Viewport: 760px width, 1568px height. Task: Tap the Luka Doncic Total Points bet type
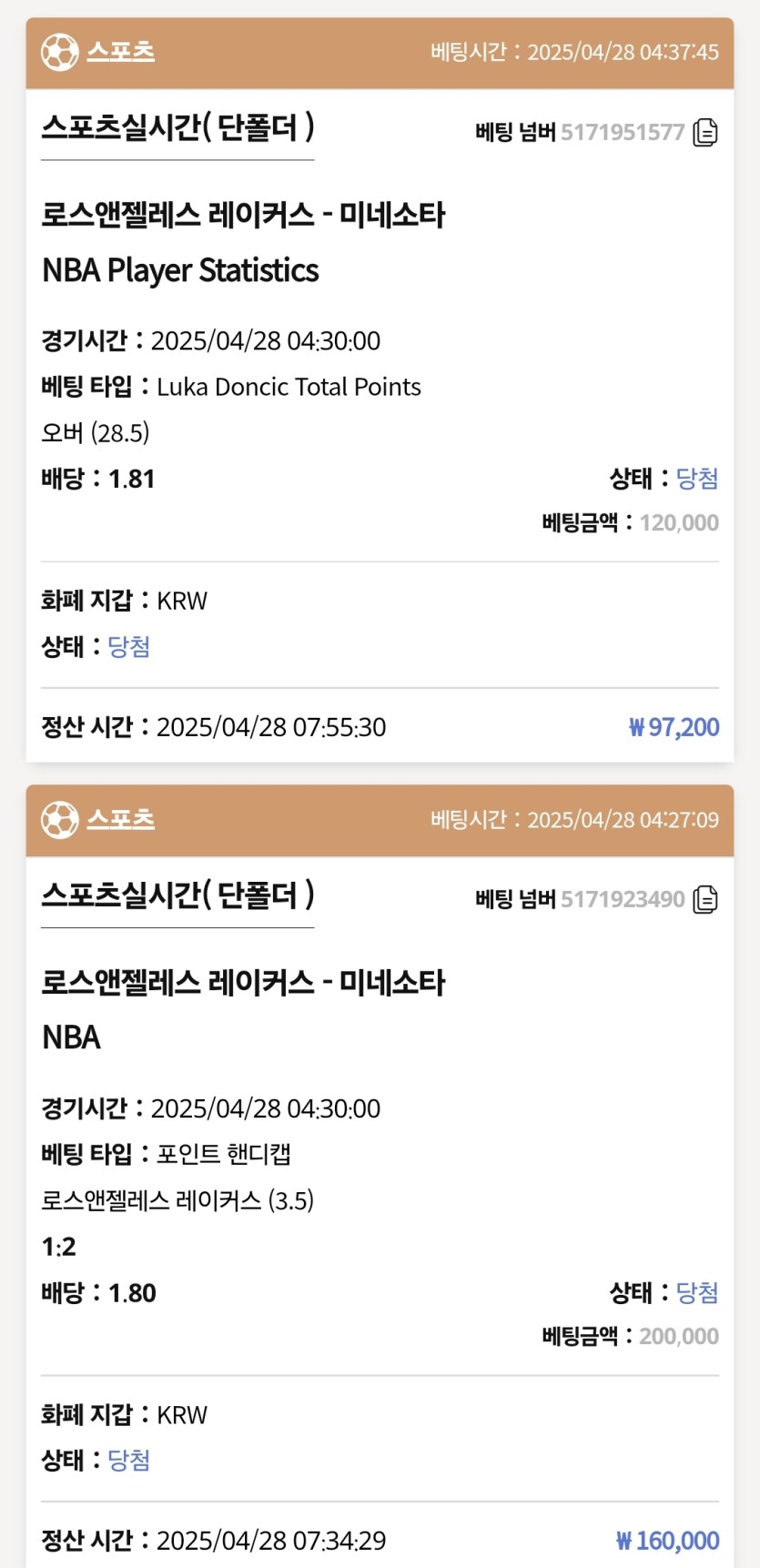pyautogui.click(x=289, y=387)
